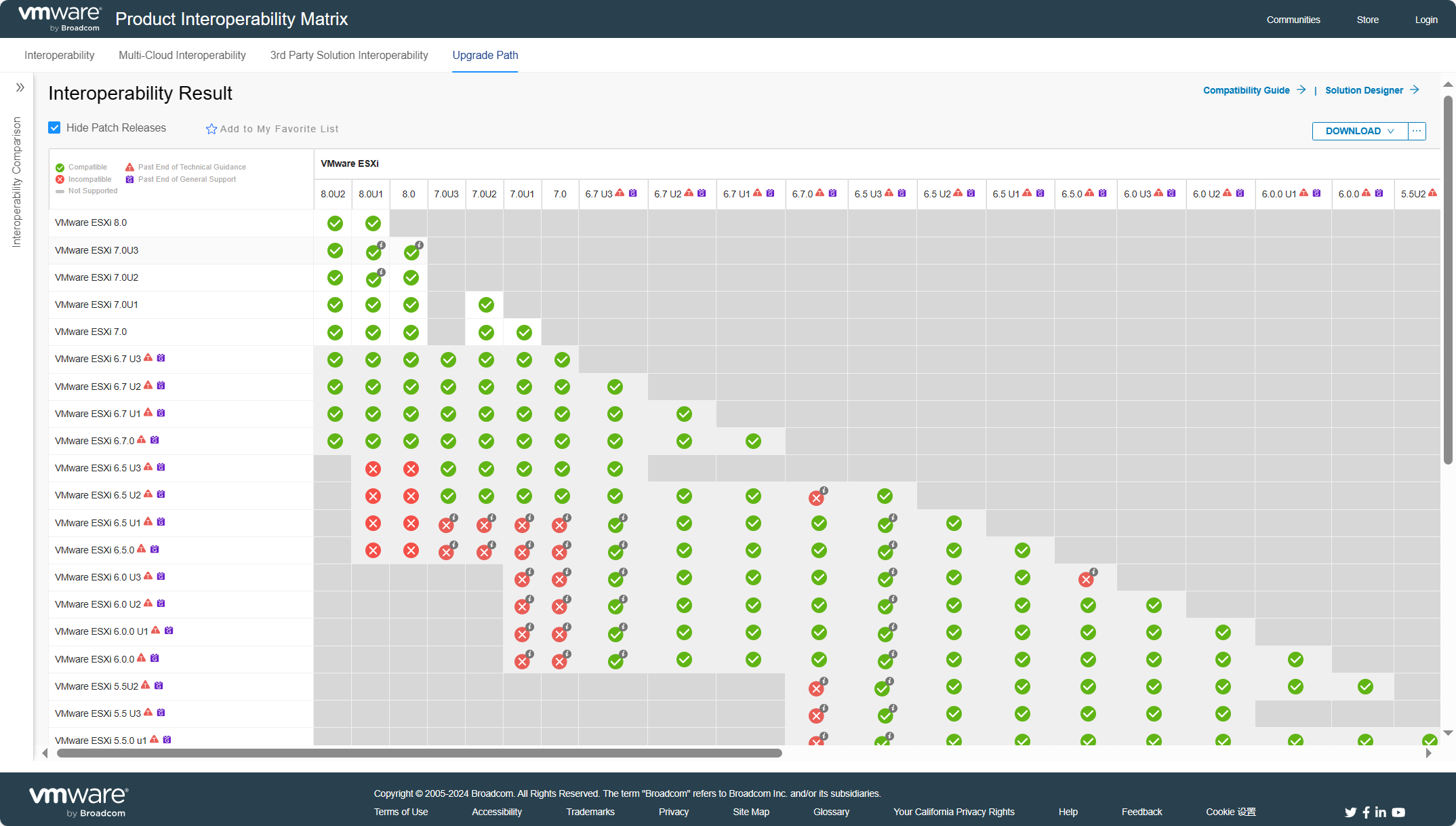Click the horizontal scrollbar thumb under the matrix
1456x826 pixels.
(x=419, y=753)
